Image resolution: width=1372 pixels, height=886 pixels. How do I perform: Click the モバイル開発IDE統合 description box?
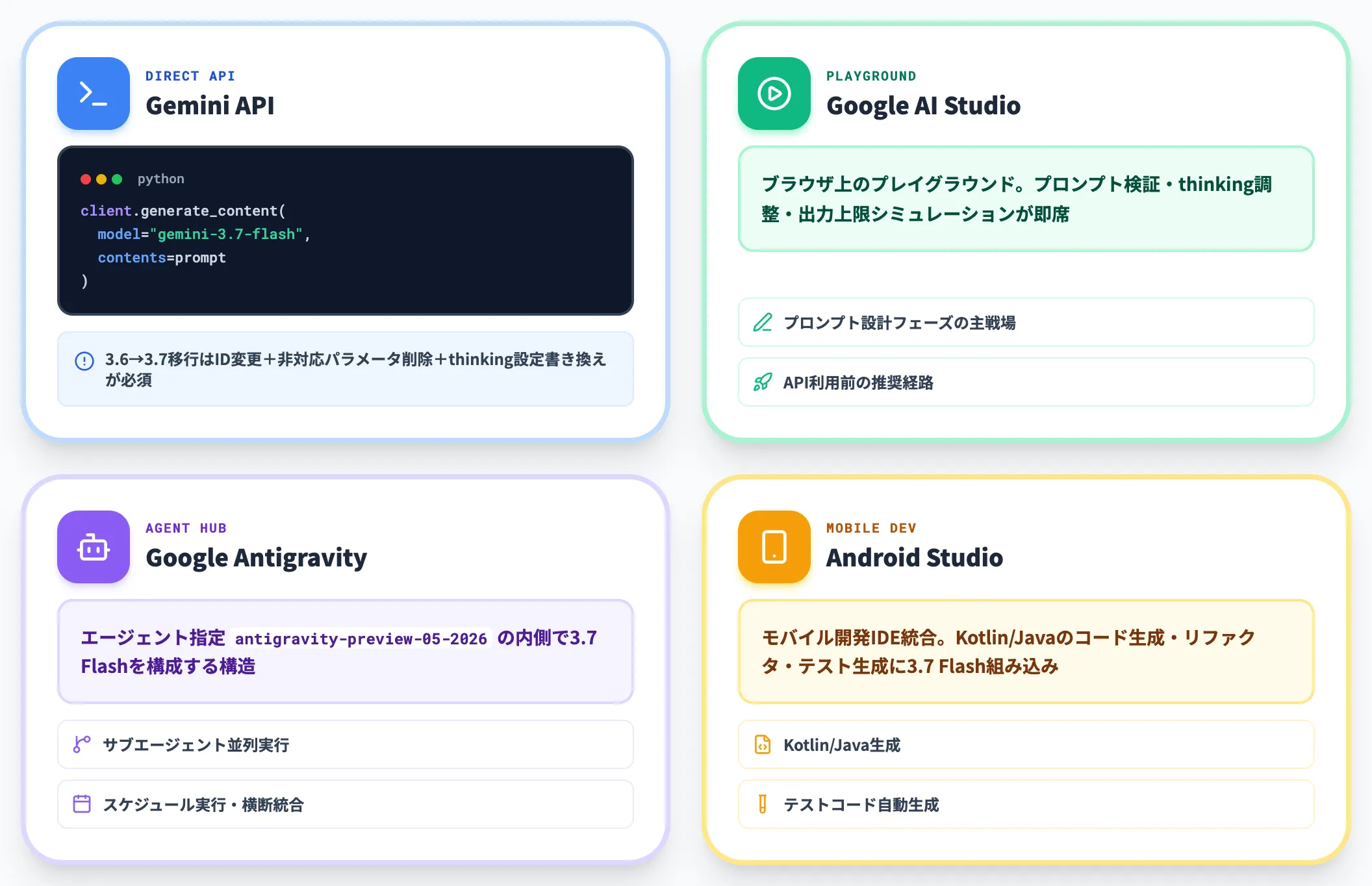[1026, 652]
